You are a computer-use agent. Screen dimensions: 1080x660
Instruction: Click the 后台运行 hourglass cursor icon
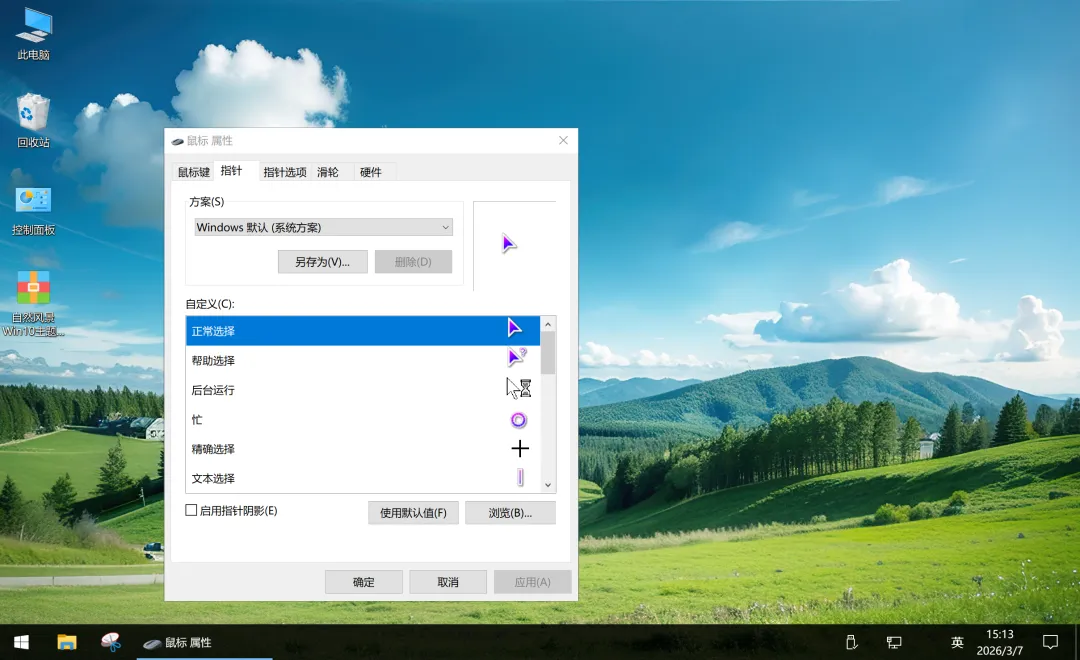pyautogui.click(x=519, y=388)
